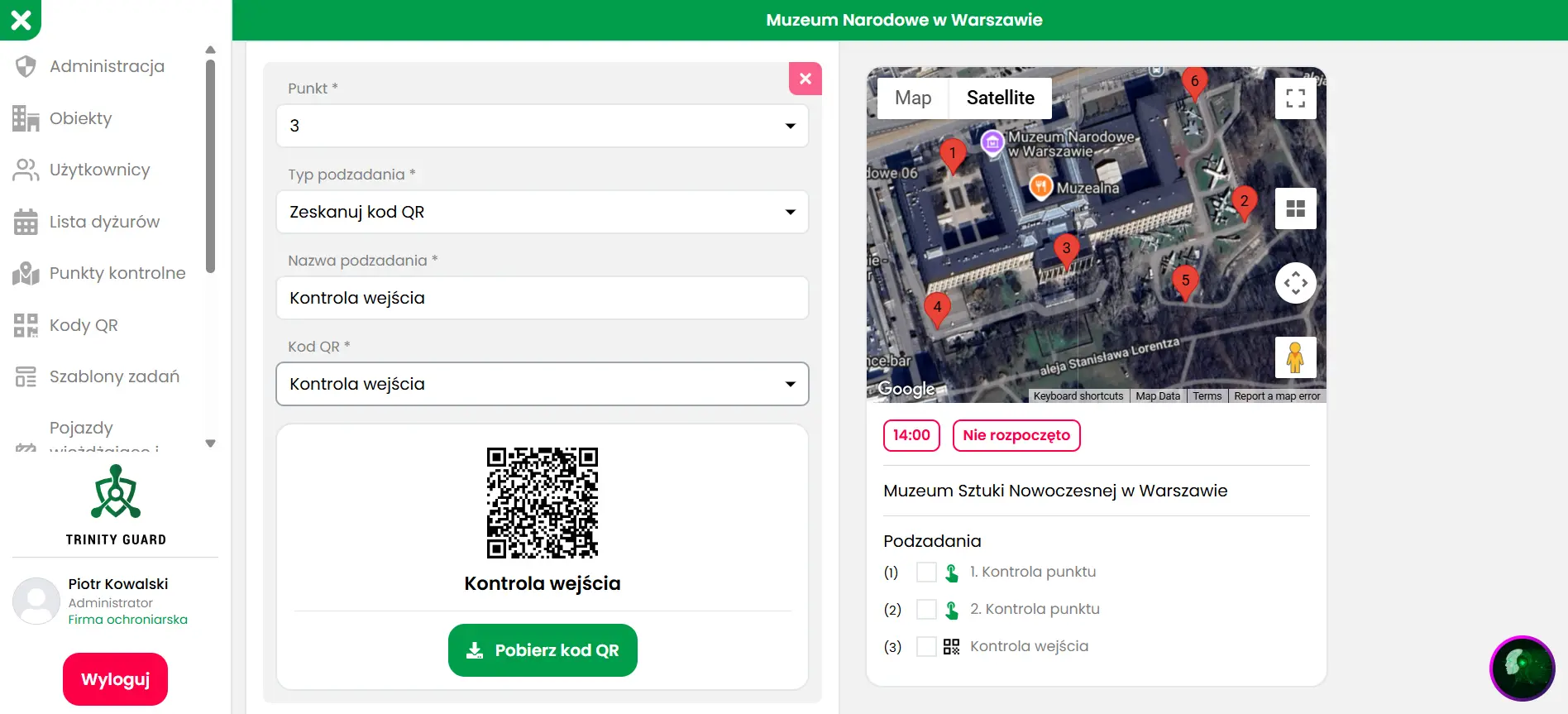Viewport: 1568px width, 714px height.
Task: Click Map Data button on map
Action: coord(1158,396)
